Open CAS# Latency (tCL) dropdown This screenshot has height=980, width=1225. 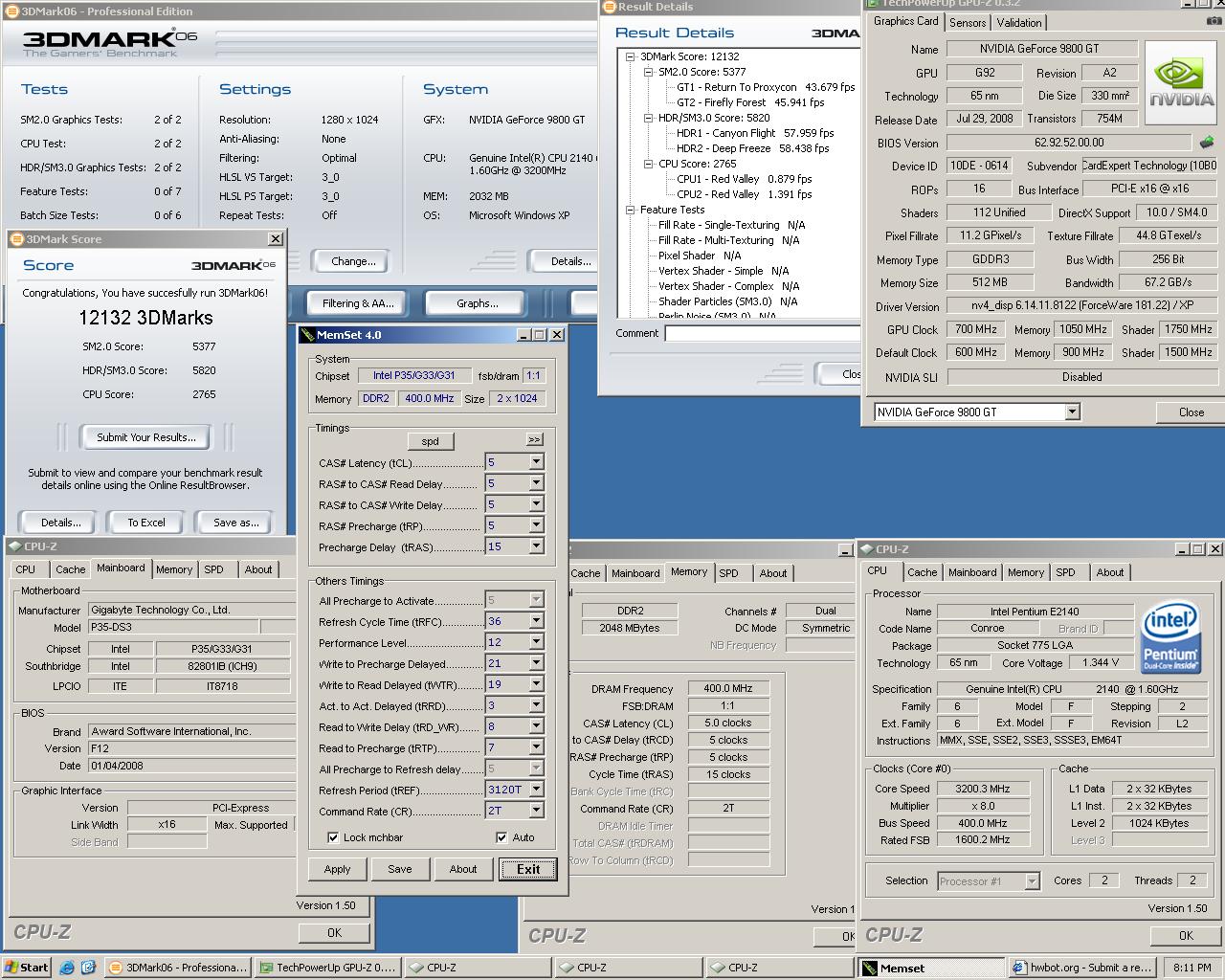coord(536,462)
